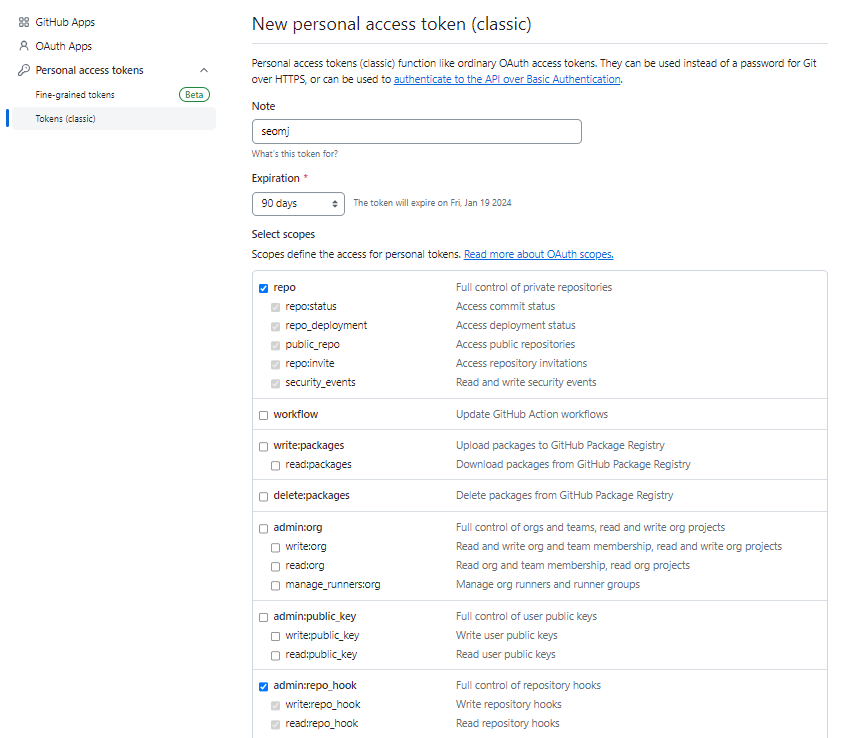Click the read:repo_hook checkbox
The height and width of the screenshot is (738, 846).
pos(275,724)
